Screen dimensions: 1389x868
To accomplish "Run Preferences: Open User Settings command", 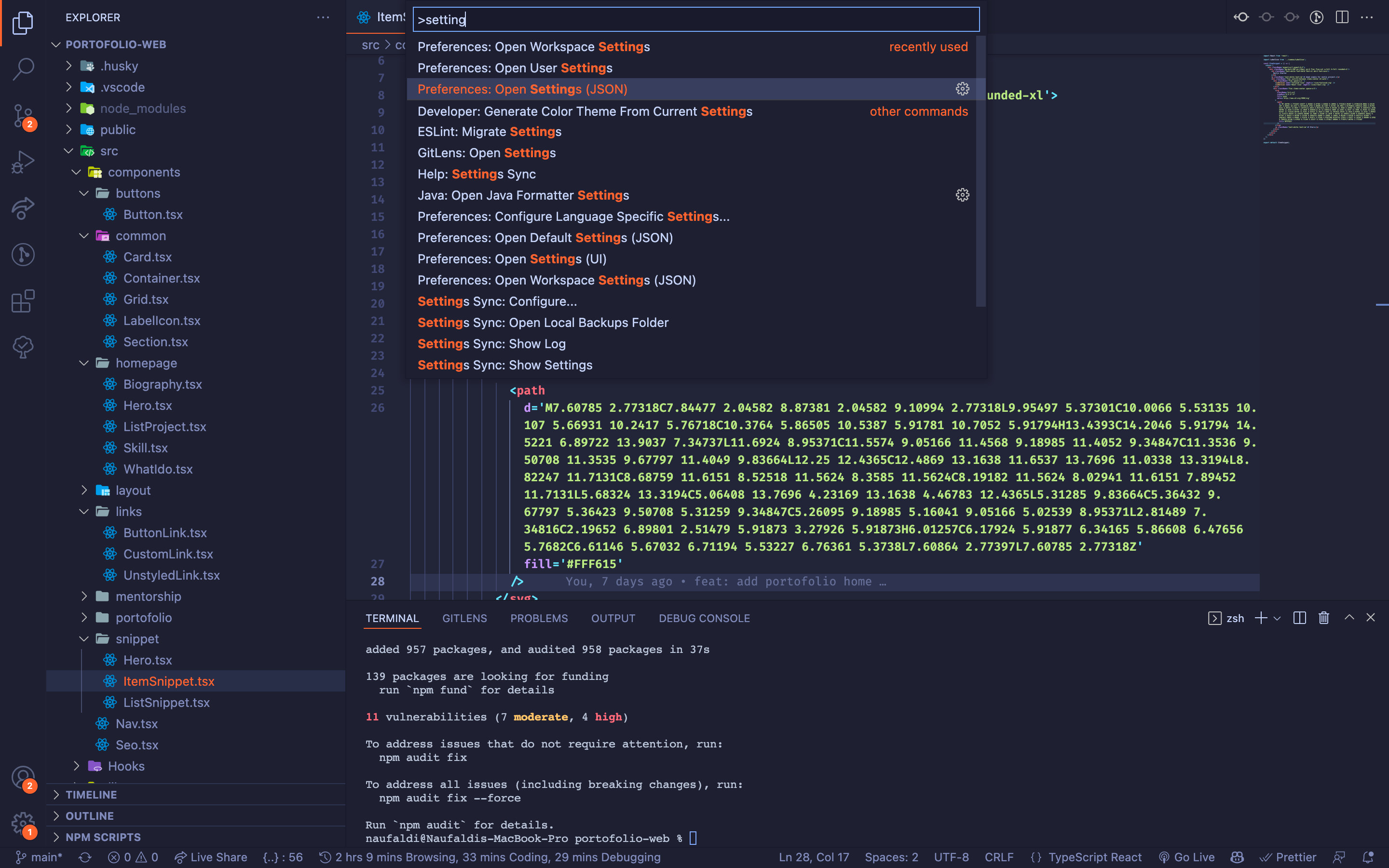I will click(x=691, y=68).
